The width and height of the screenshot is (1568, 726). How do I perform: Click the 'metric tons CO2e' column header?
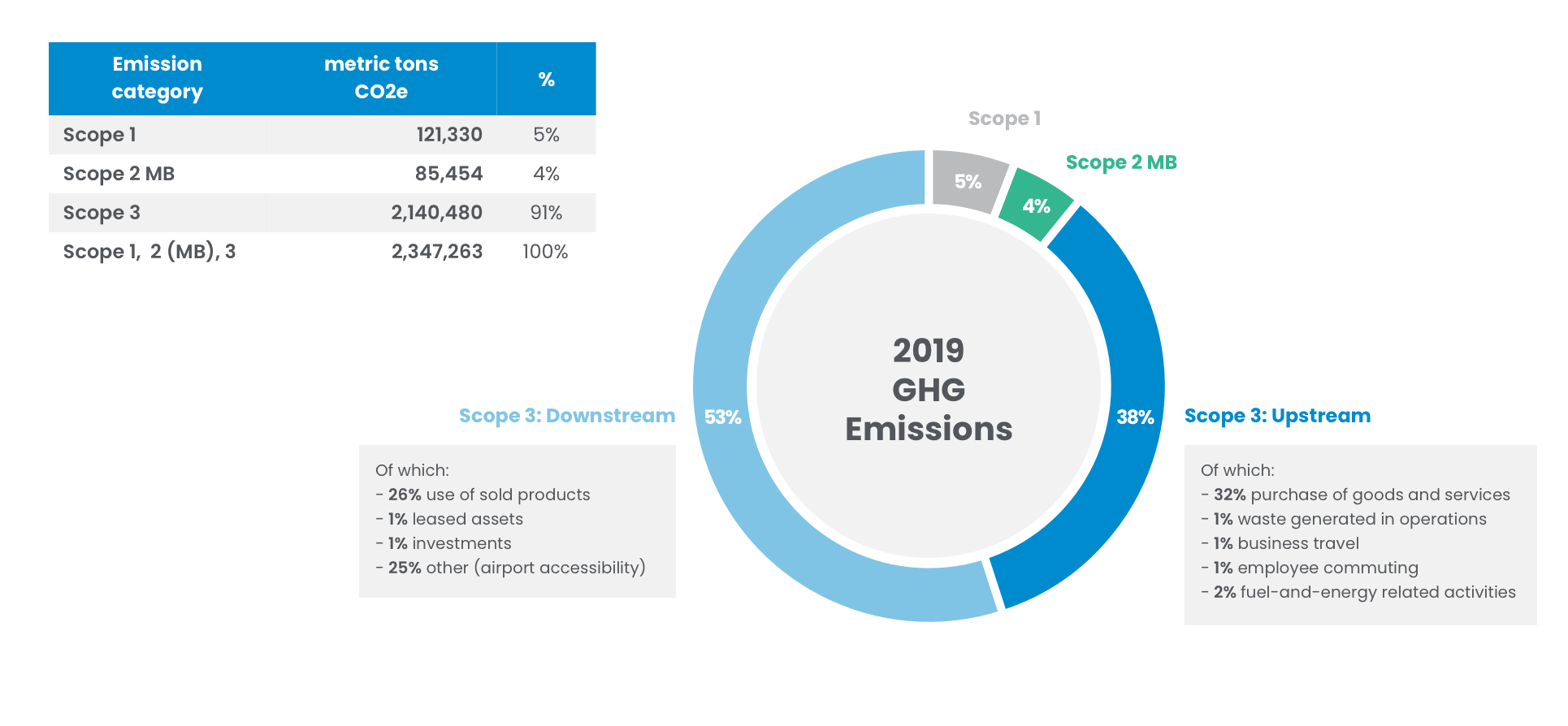coord(381,78)
